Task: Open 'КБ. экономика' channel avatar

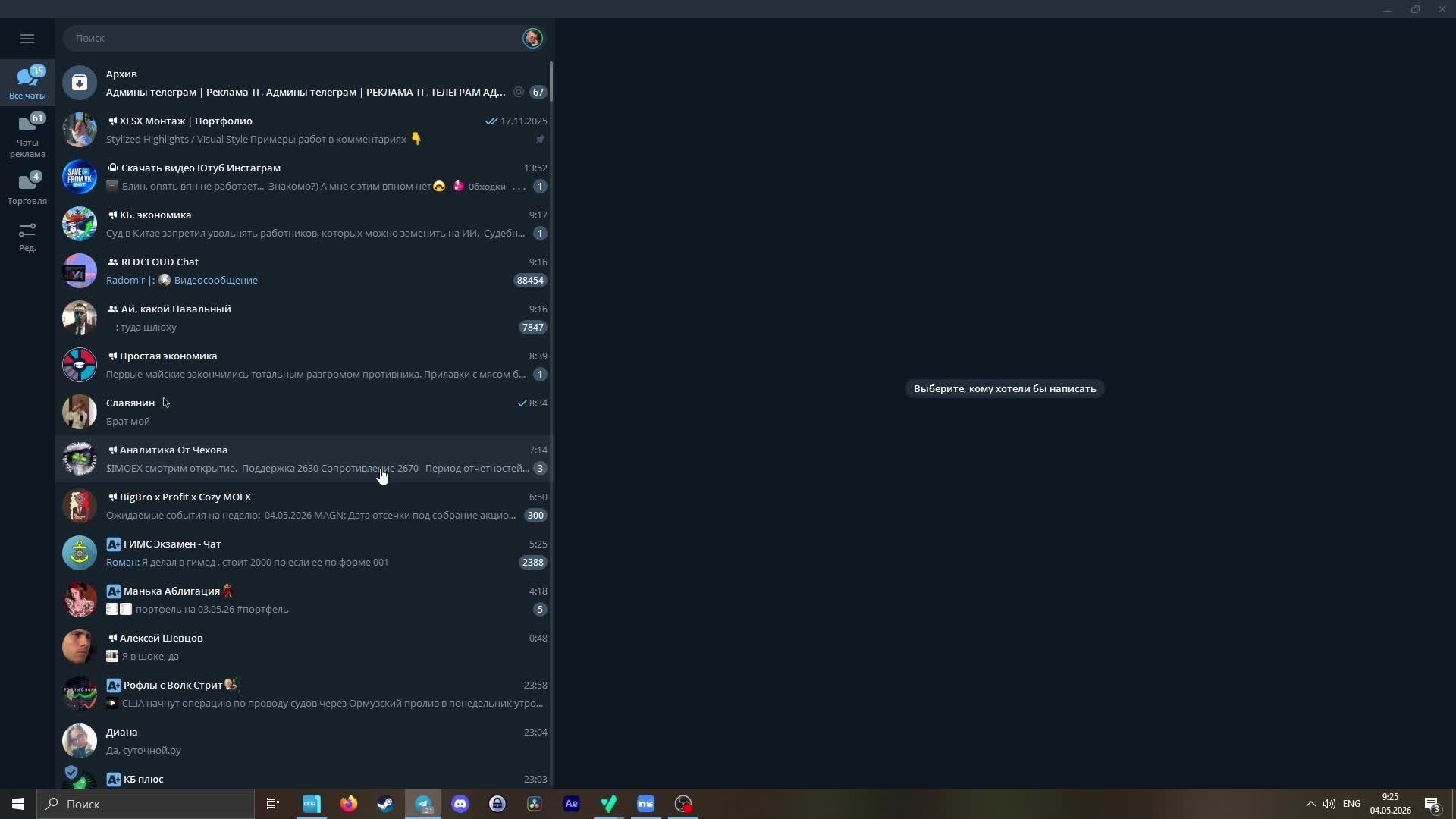Action: pyautogui.click(x=80, y=224)
